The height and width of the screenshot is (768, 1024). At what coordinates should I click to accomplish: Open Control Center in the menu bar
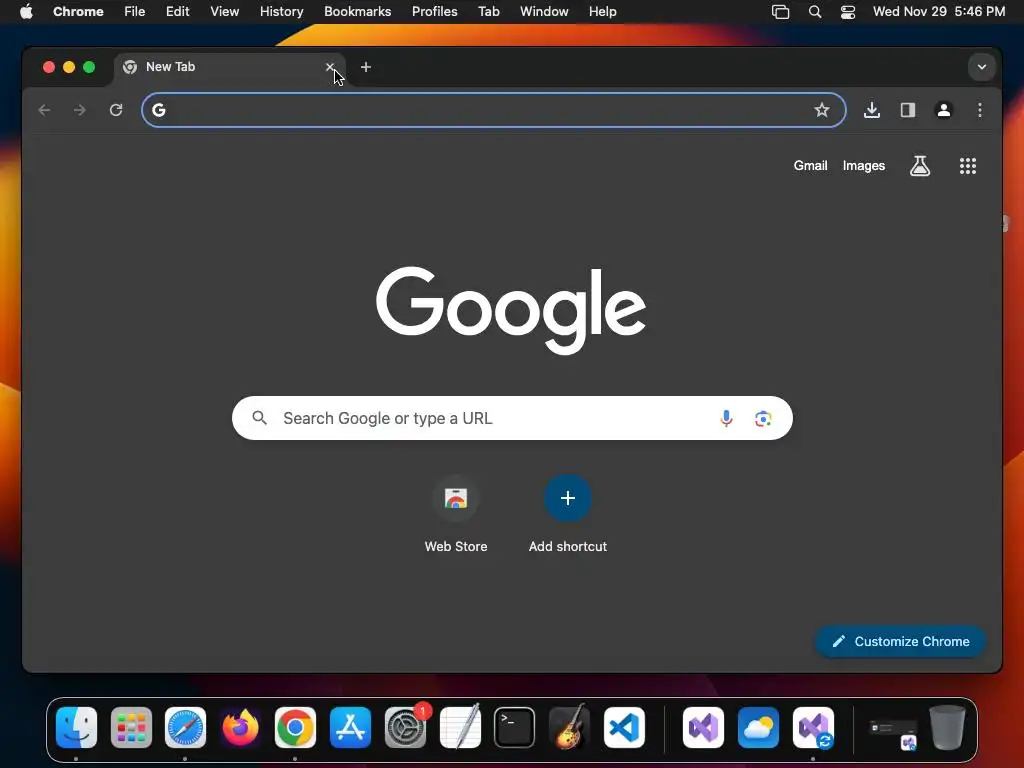(848, 12)
